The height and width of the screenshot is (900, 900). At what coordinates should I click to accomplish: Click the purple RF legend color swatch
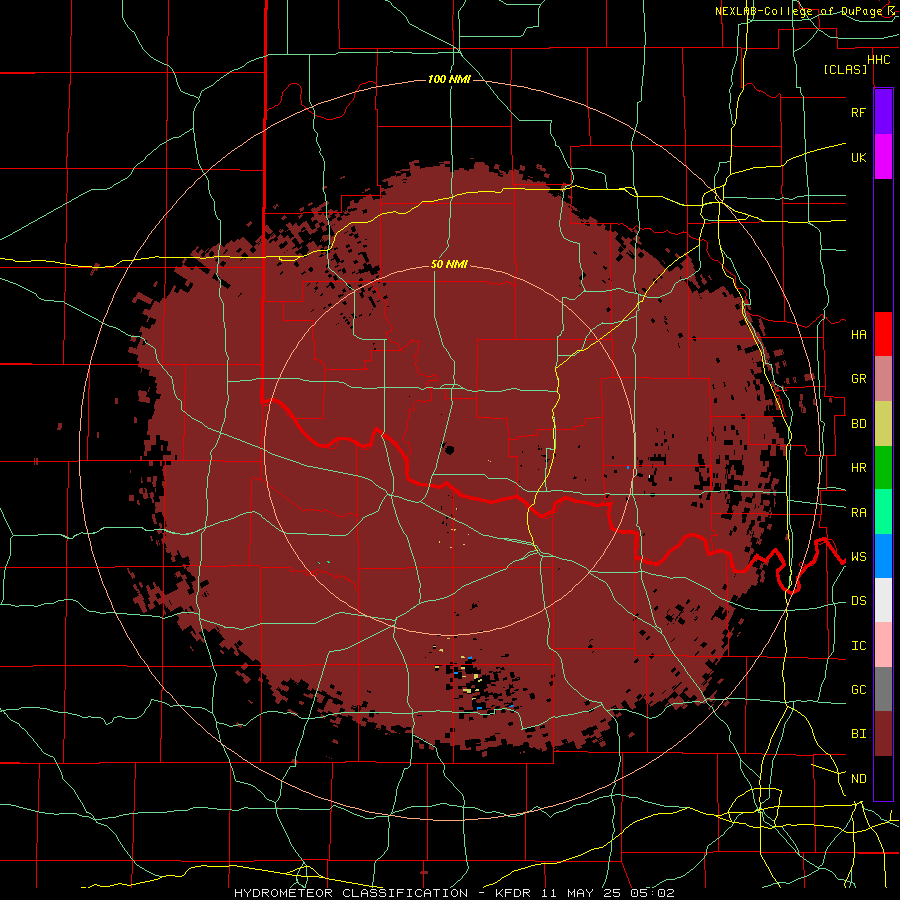pos(883,112)
